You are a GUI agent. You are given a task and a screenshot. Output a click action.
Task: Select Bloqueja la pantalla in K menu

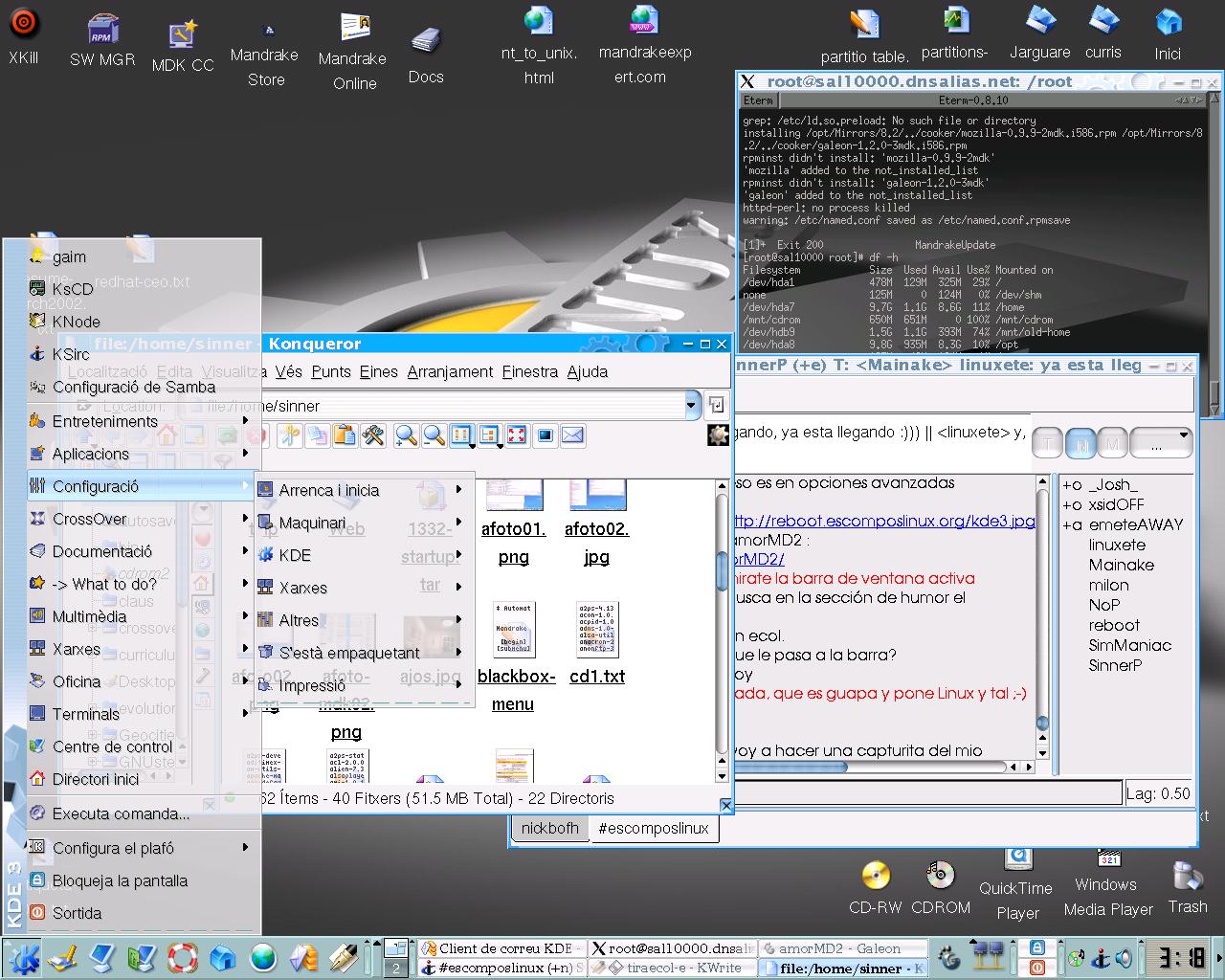[x=144, y=880]
